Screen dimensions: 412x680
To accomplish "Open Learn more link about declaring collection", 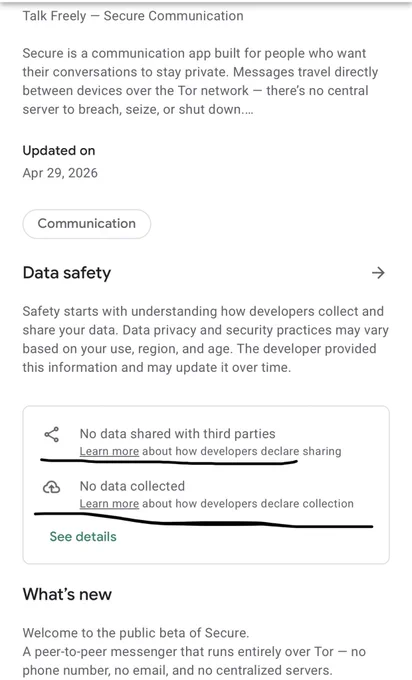I will (x=109, y=504).
